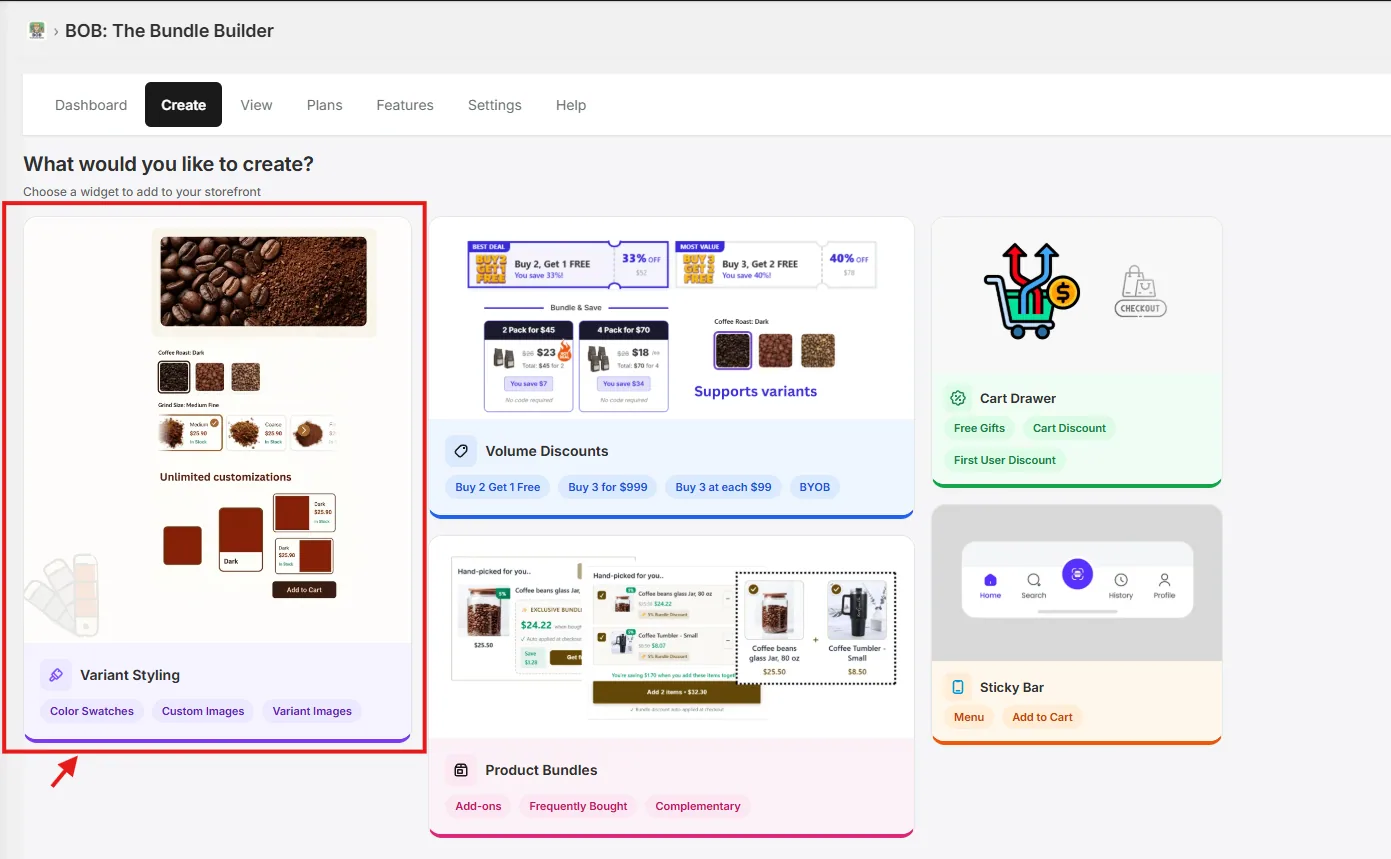1391x859 pixels.
Task: Select the Add to Cart tag under Sticky Bar
Action: 1042,717
